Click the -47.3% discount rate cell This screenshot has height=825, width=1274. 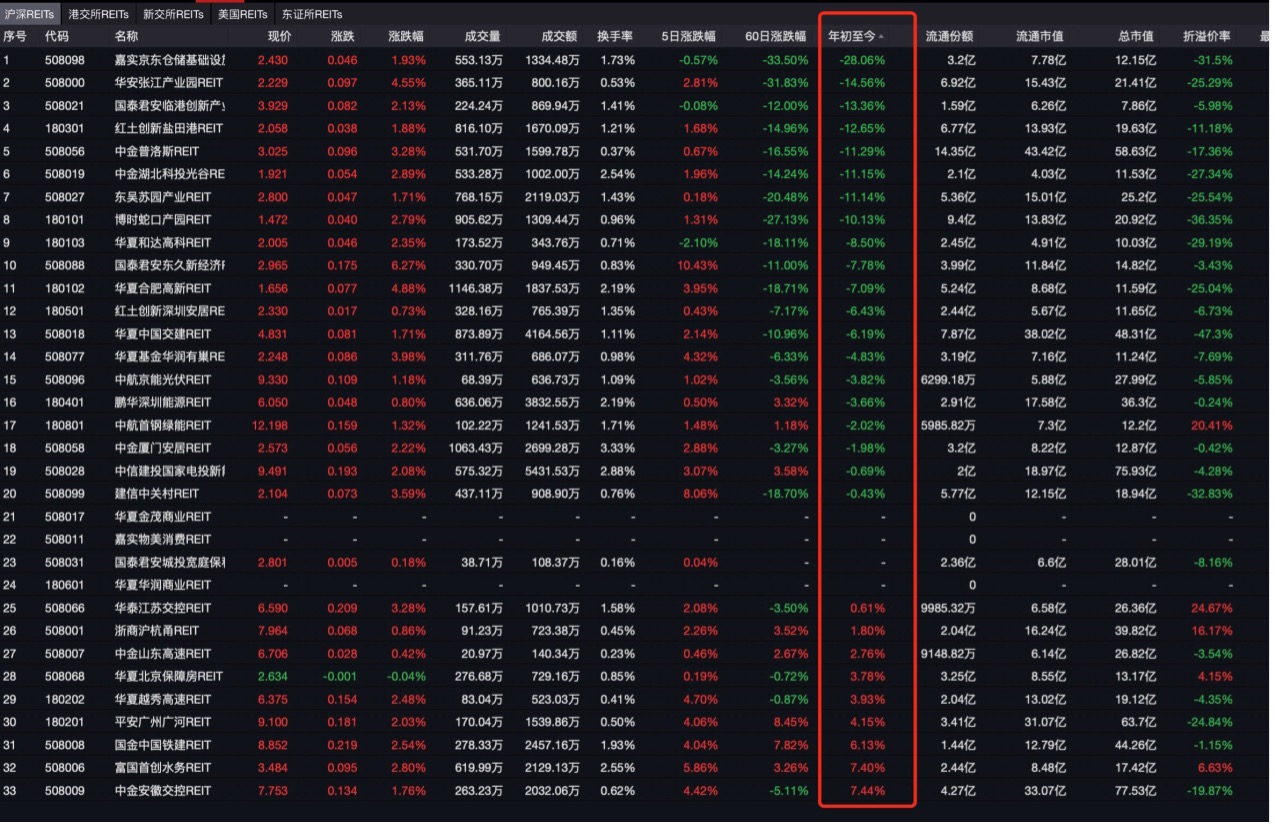point(1213,335)
